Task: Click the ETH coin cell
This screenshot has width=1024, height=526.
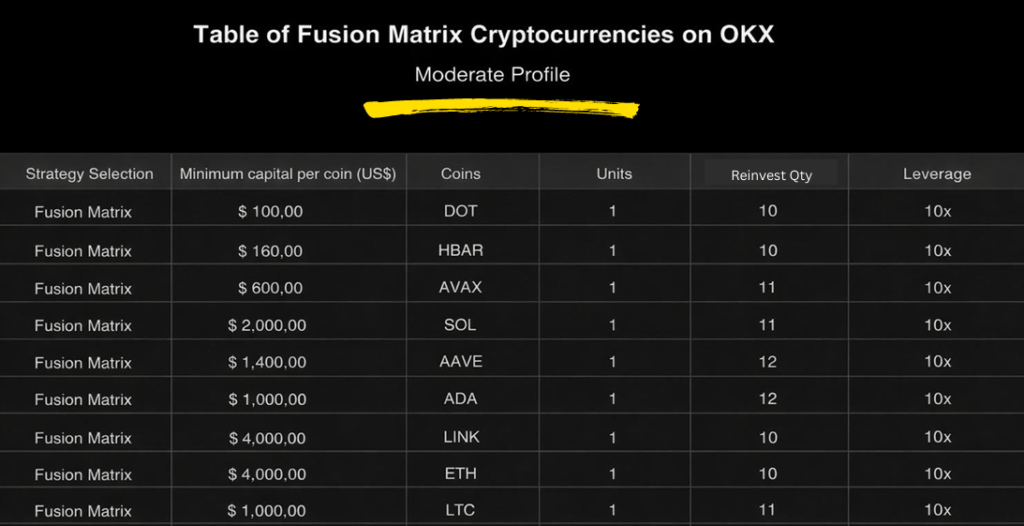Action: click(461, 474)
